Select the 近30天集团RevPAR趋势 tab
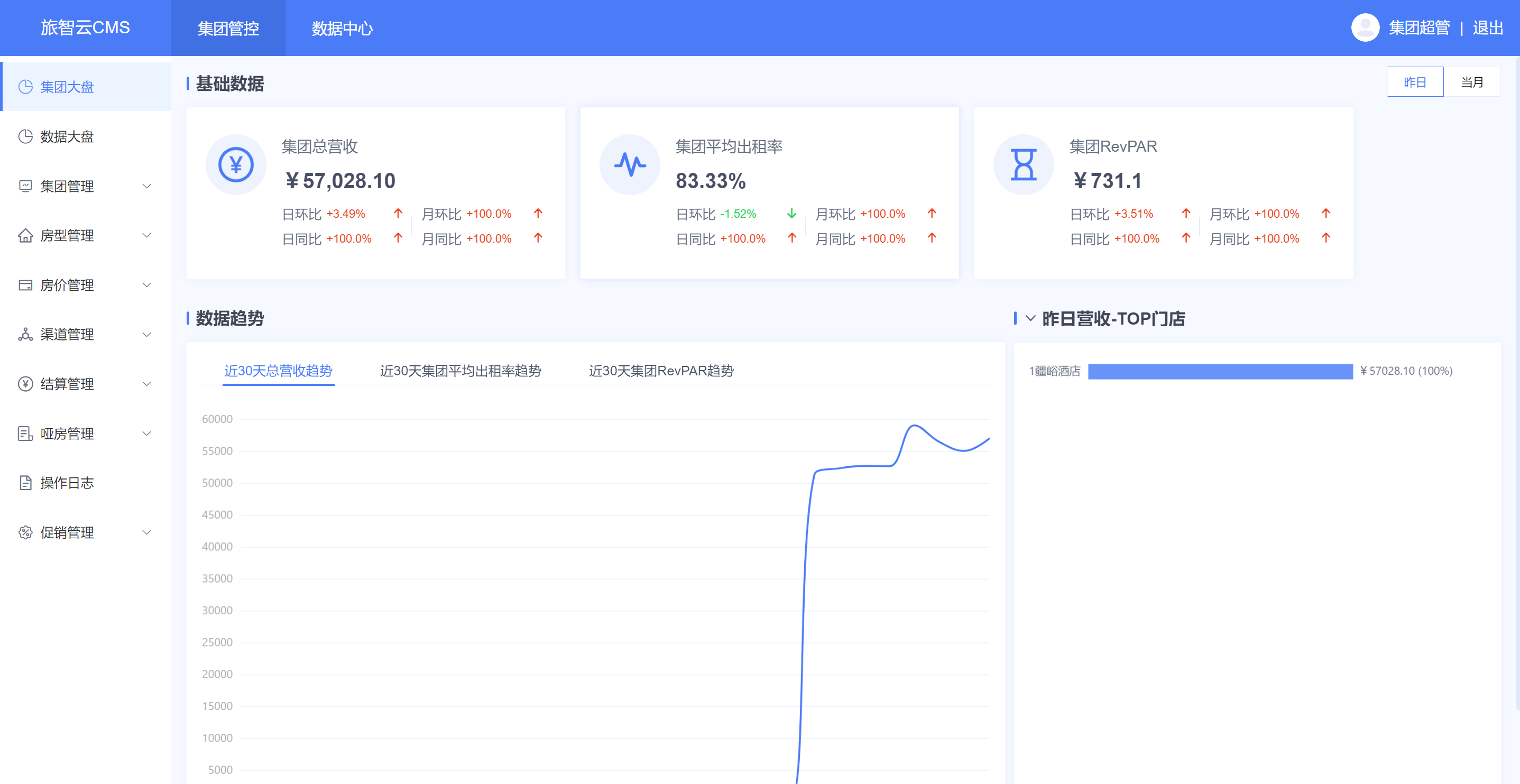The height and width of the screenshot is (784, 1520). click(x=661, y=371)
